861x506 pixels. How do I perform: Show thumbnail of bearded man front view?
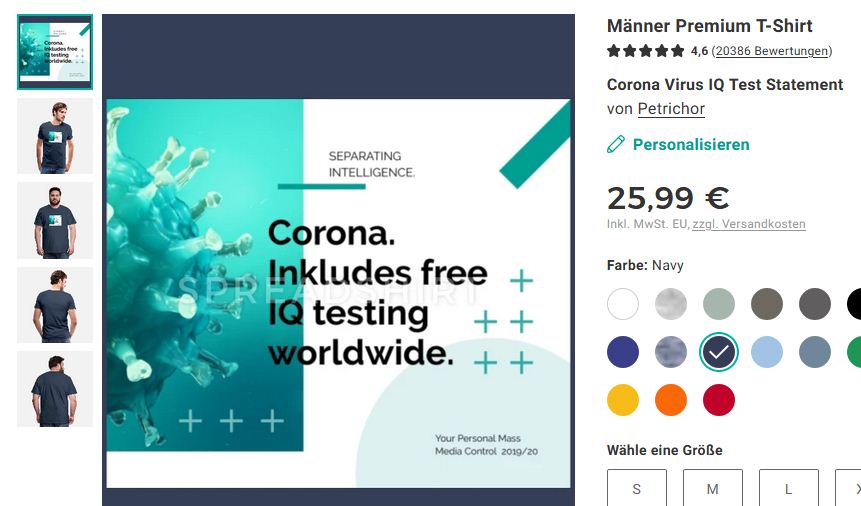click(x=55, y=221)
